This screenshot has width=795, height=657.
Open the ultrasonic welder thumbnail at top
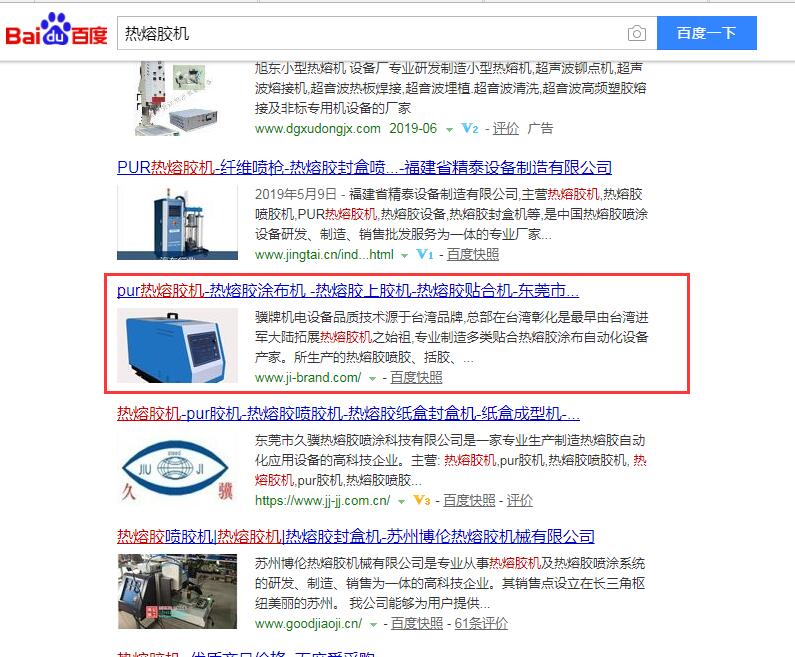[177, 98]
